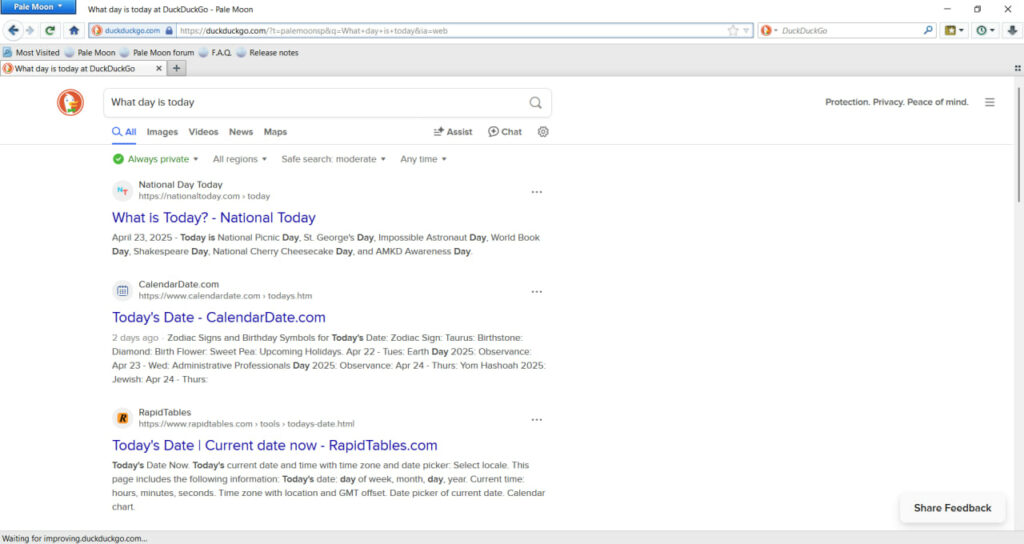Click the browser Back arrow button
This screenshot has height=544, width=1024.
(13, 30)
